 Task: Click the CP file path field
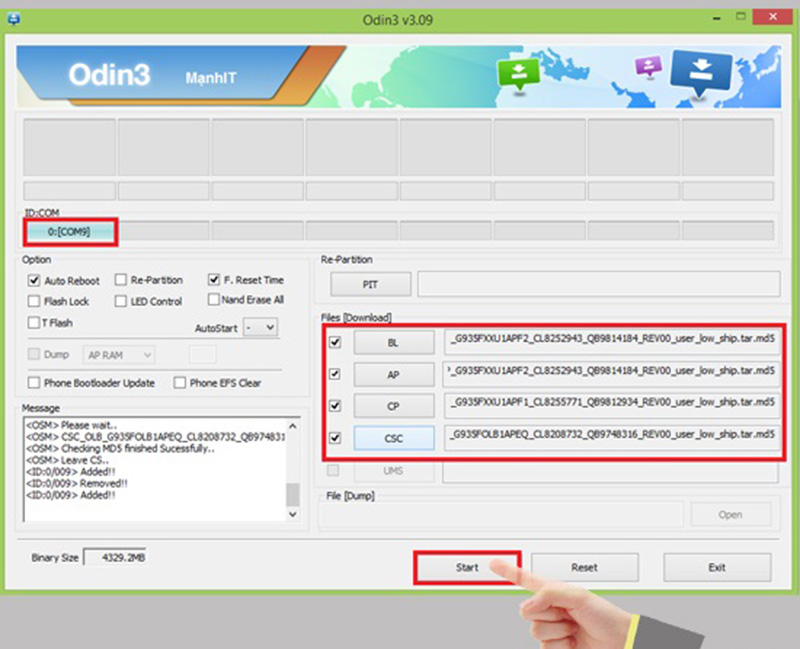click(612, 405)
